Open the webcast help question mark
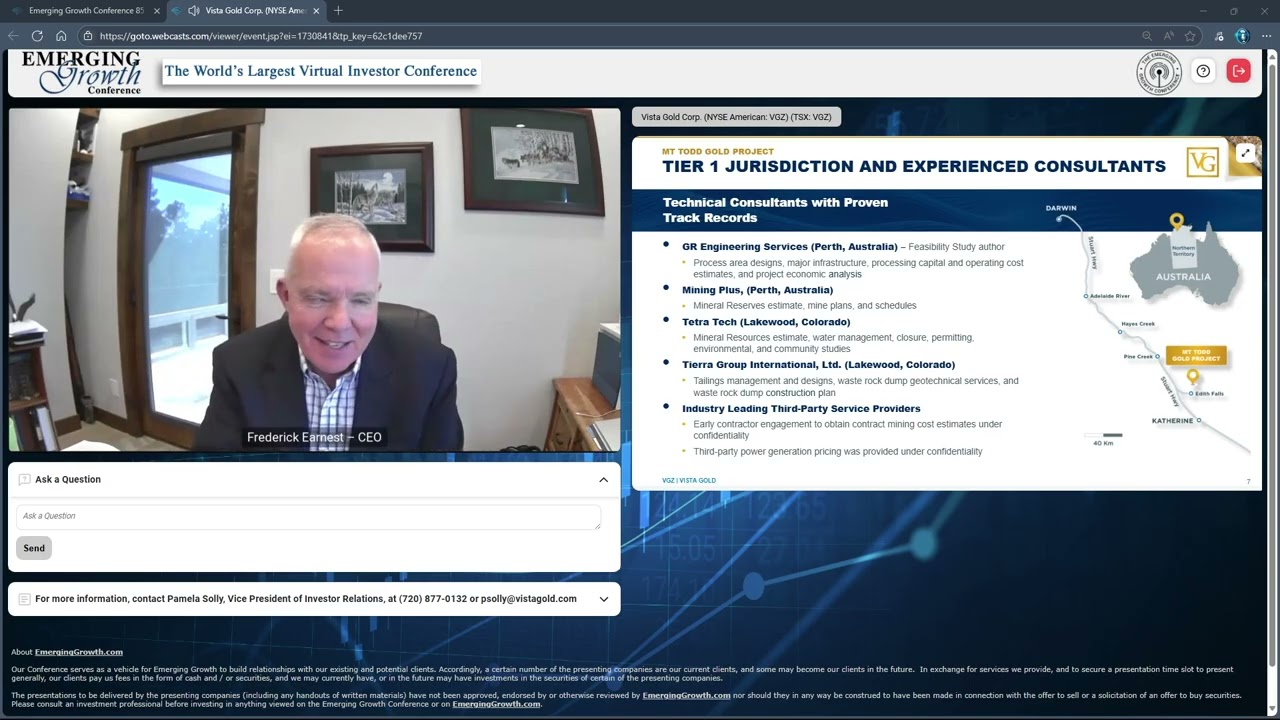Screen dimensions: 1280x720 click(x=1203, y=71)
